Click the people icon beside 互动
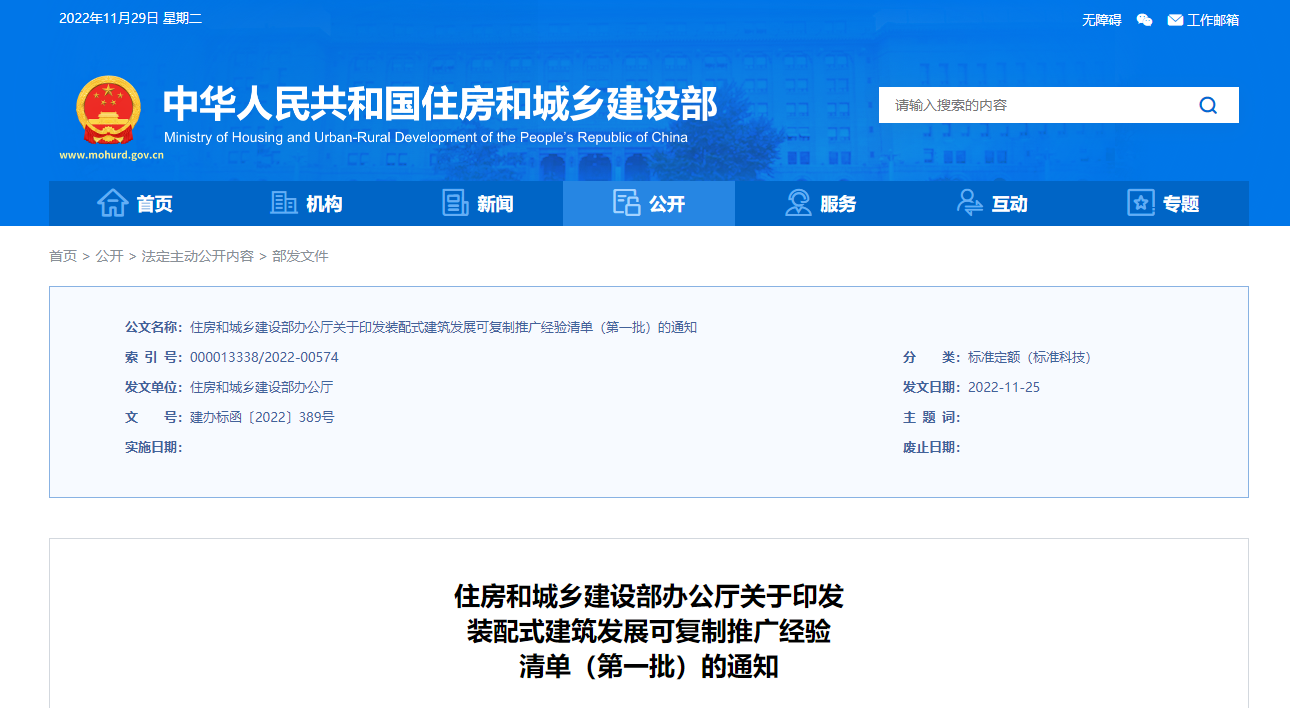The height and width of the screenshot is (708, 1290). point(969,203)
